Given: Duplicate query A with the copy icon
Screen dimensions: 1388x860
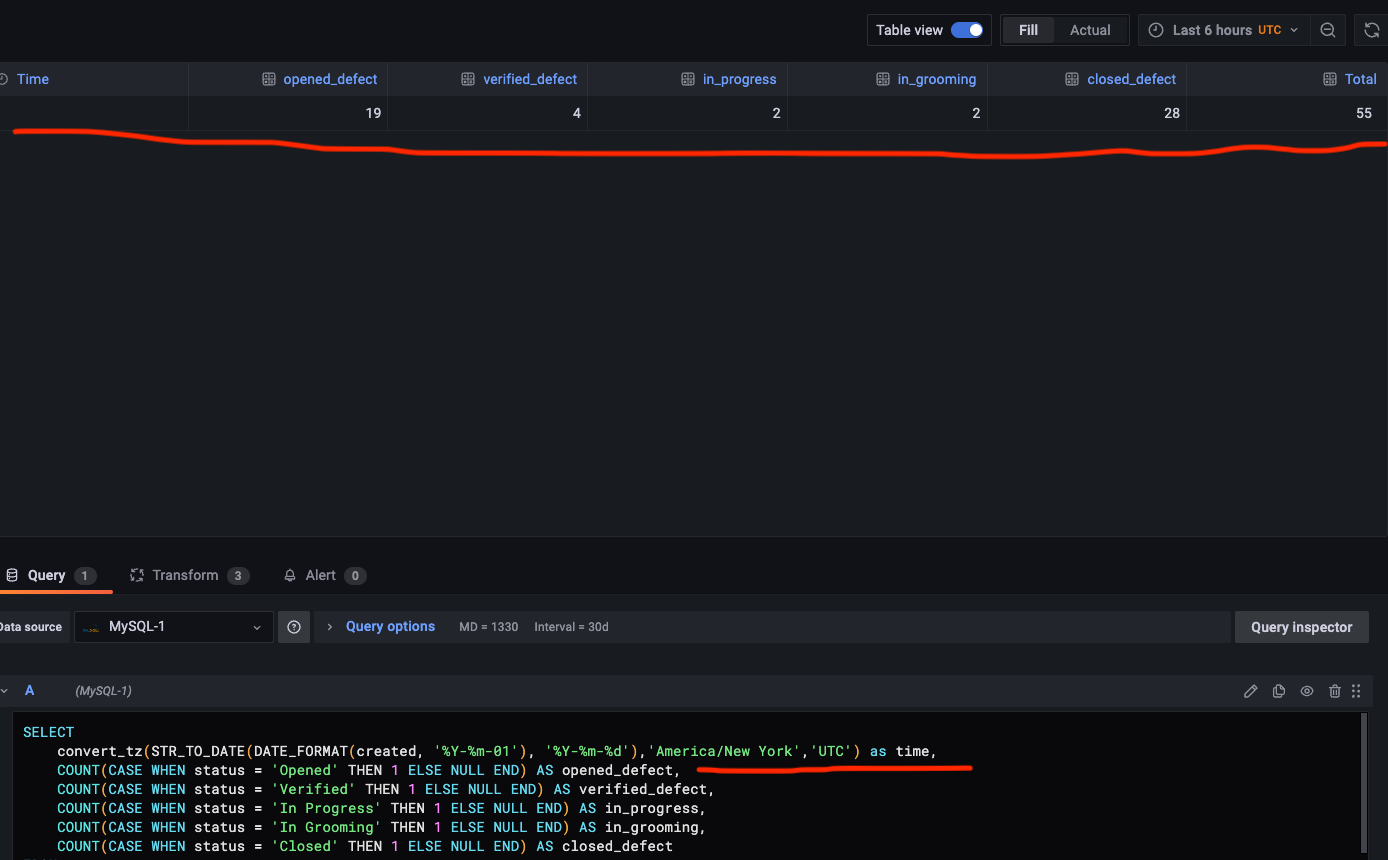Looking at the screenshot, I should pos(1279,691).
